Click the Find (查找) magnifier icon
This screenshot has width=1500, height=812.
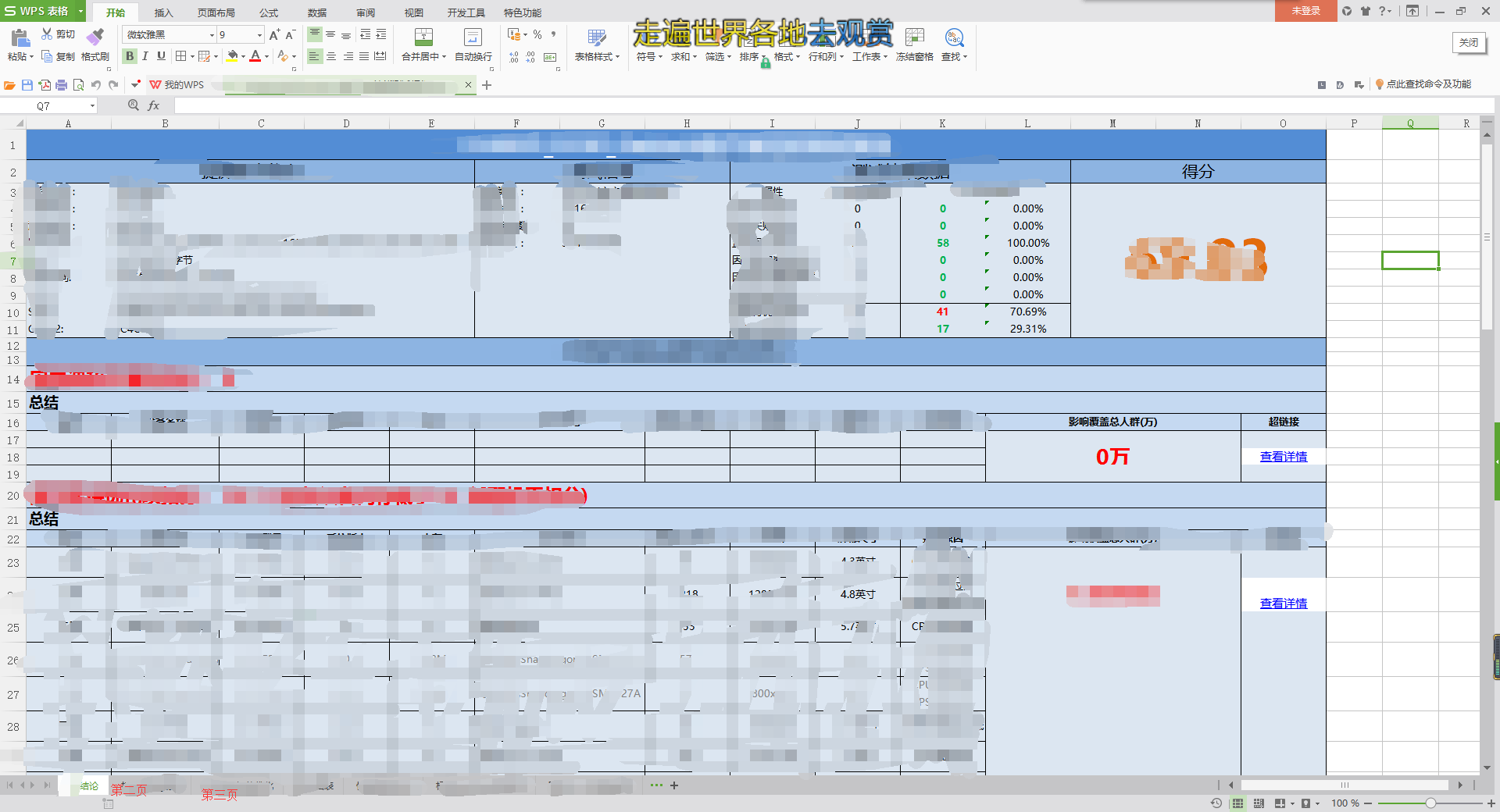(x=954, y=37)
